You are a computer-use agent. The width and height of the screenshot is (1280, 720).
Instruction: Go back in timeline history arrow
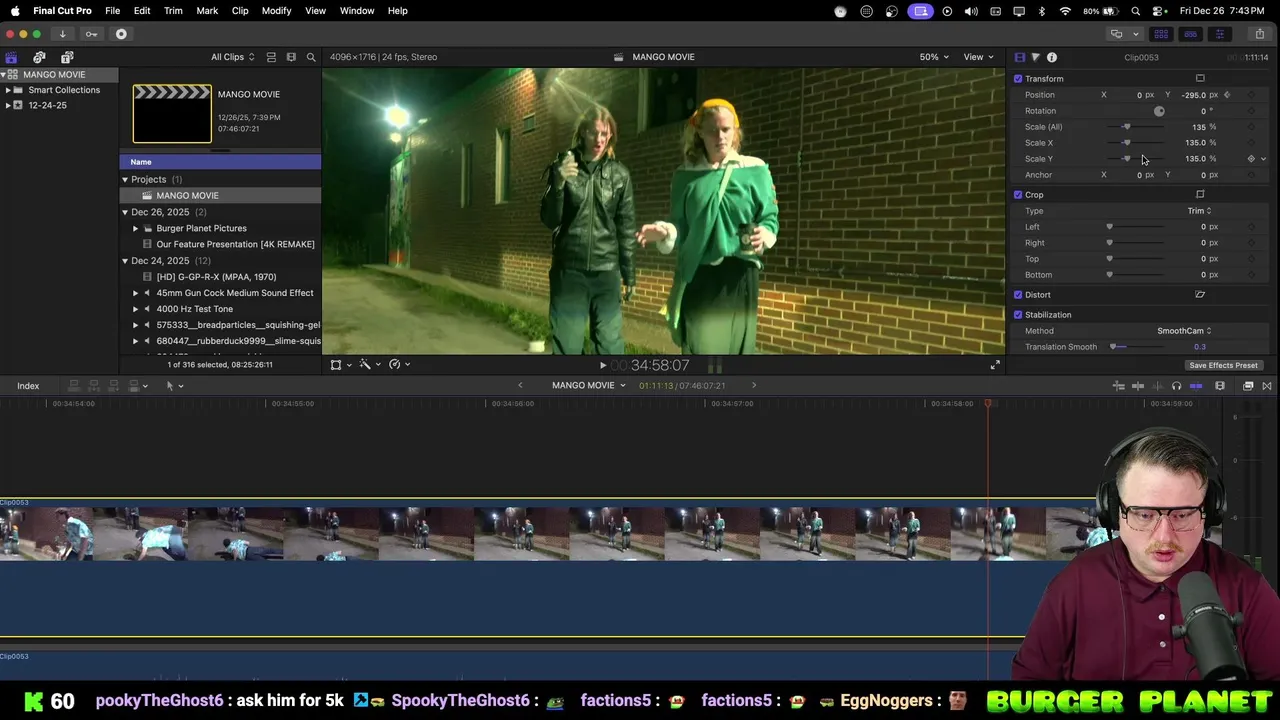pos(520,386)
